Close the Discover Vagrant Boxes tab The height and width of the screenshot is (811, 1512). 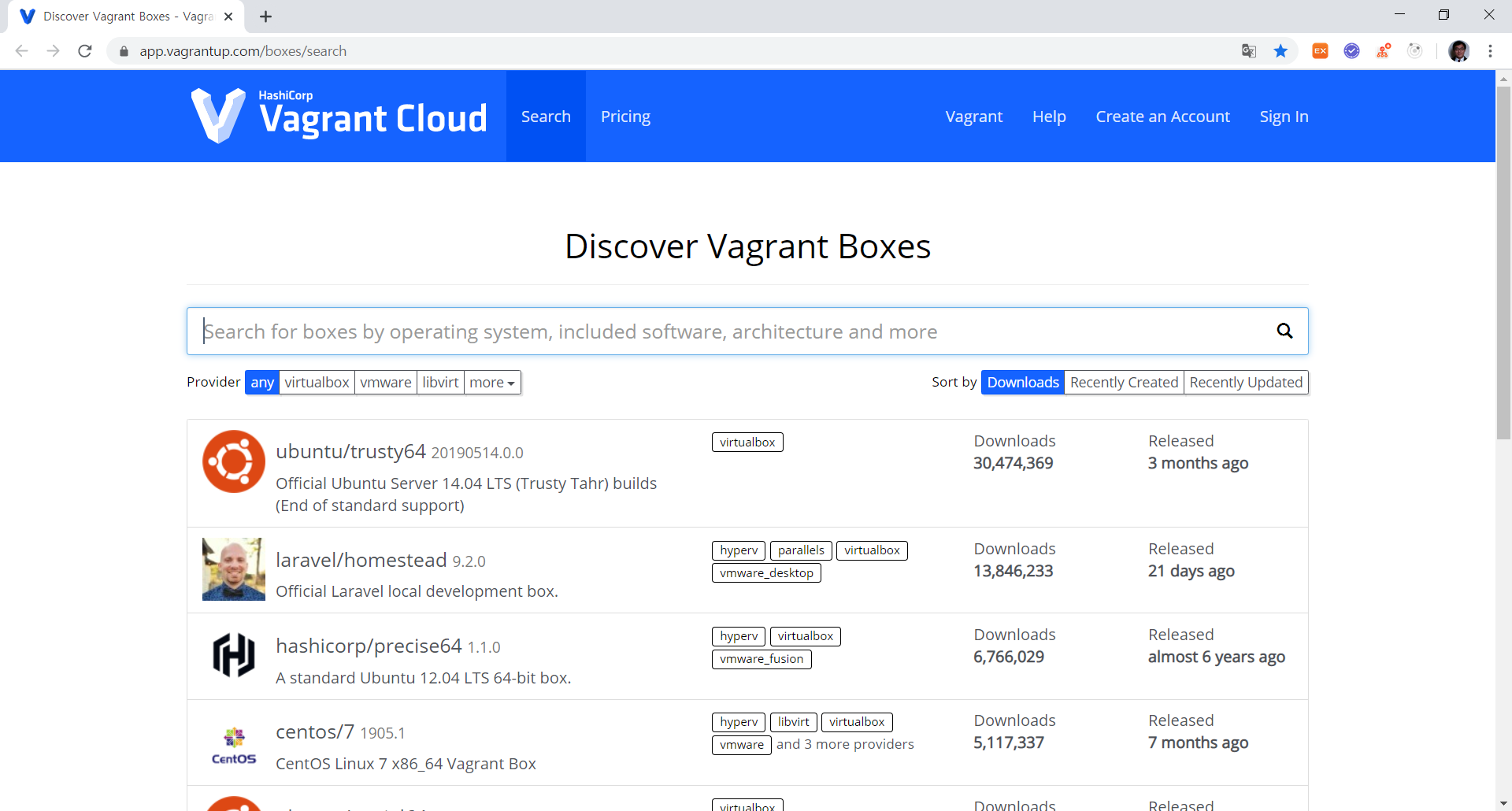pos(228,17)
